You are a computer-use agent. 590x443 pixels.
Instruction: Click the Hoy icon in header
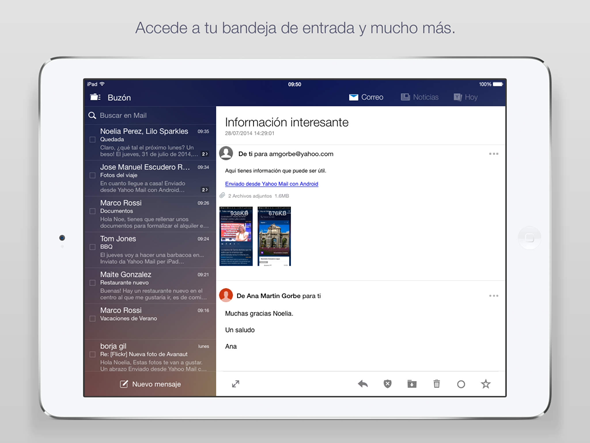(x=458, y=97)
